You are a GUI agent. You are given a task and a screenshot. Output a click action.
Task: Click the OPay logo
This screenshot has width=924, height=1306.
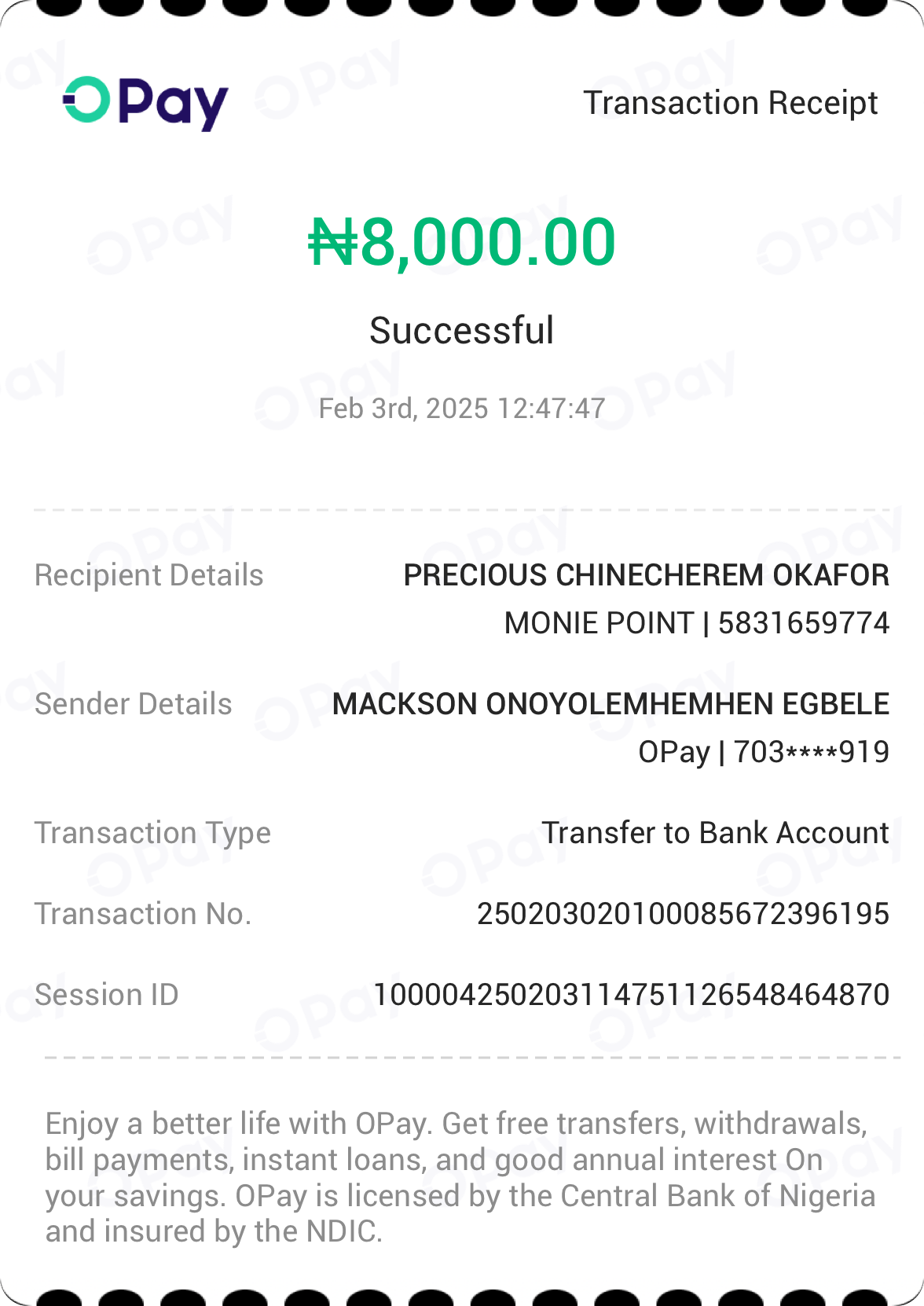(145, 103)
